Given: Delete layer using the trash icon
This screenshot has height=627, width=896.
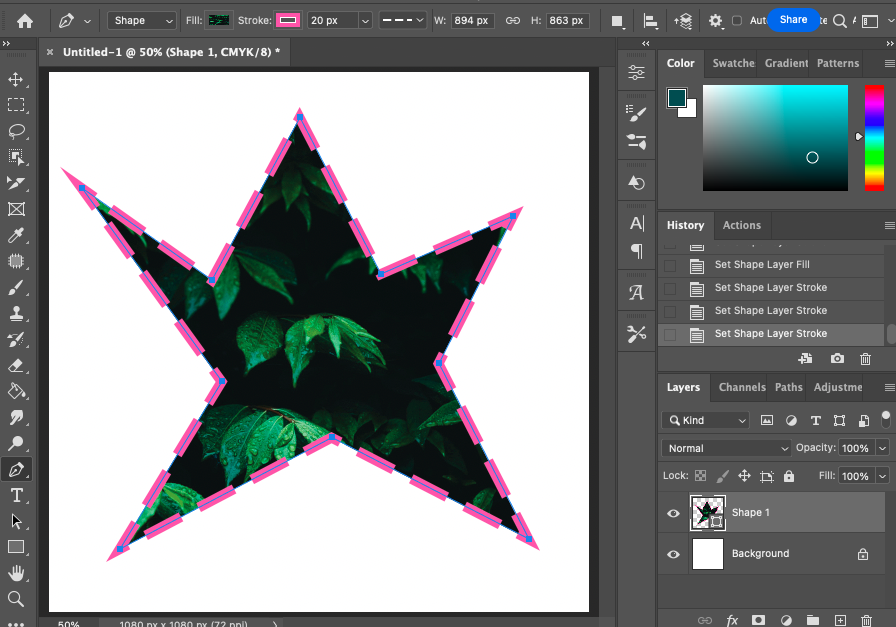Looking at the screenshot, I should [866, 621].
